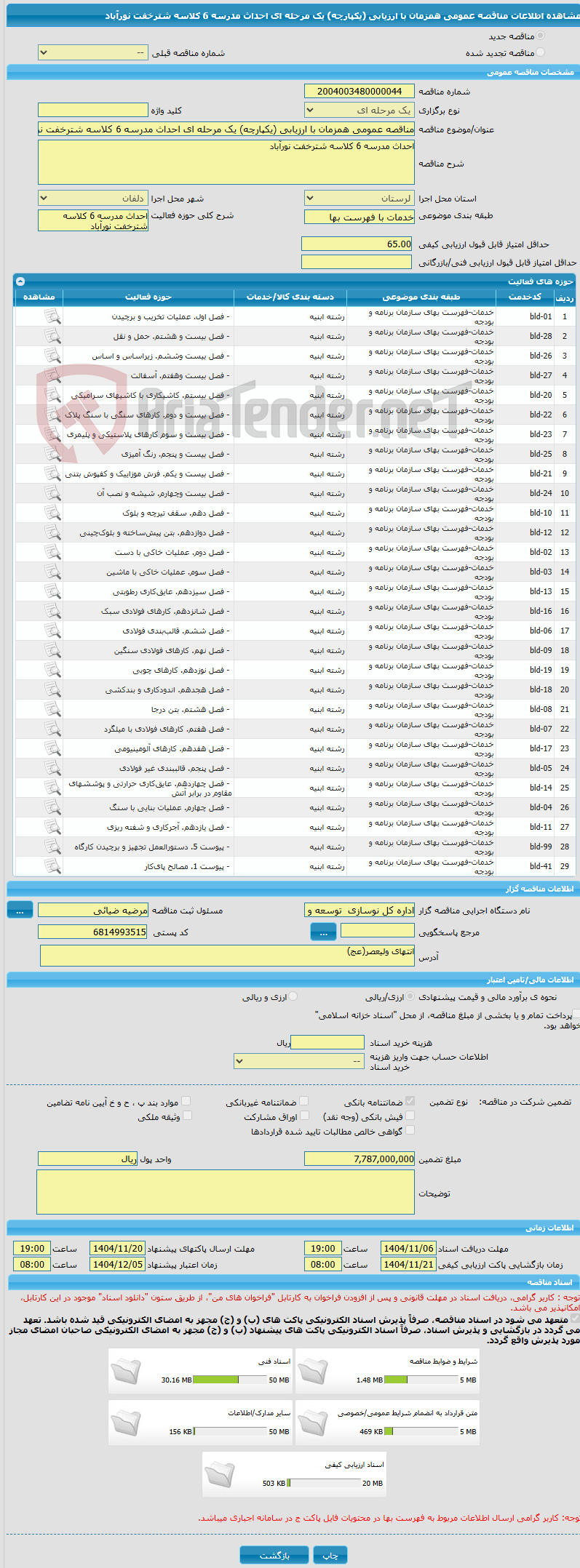Open the شرایط و ضوابط مناقصه folder icon
This screenshot has height=1568, width=580.
[312, 1371]
